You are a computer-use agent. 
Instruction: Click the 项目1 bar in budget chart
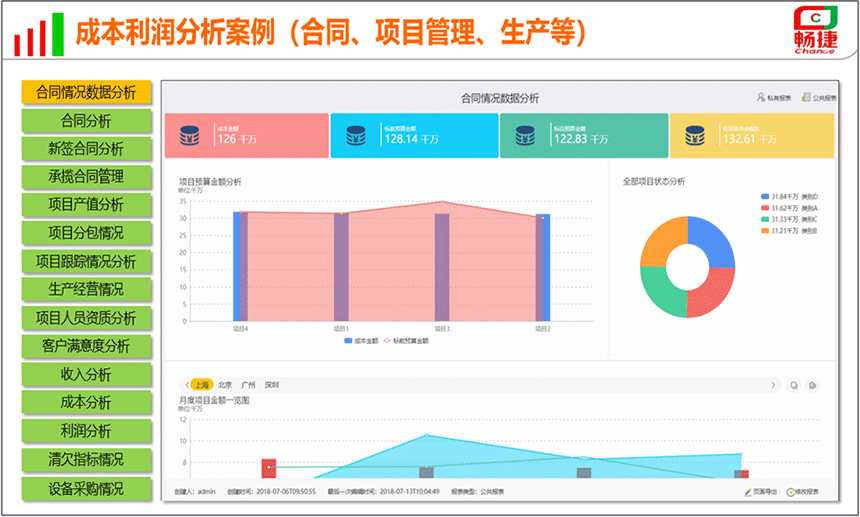coord(341,267)
